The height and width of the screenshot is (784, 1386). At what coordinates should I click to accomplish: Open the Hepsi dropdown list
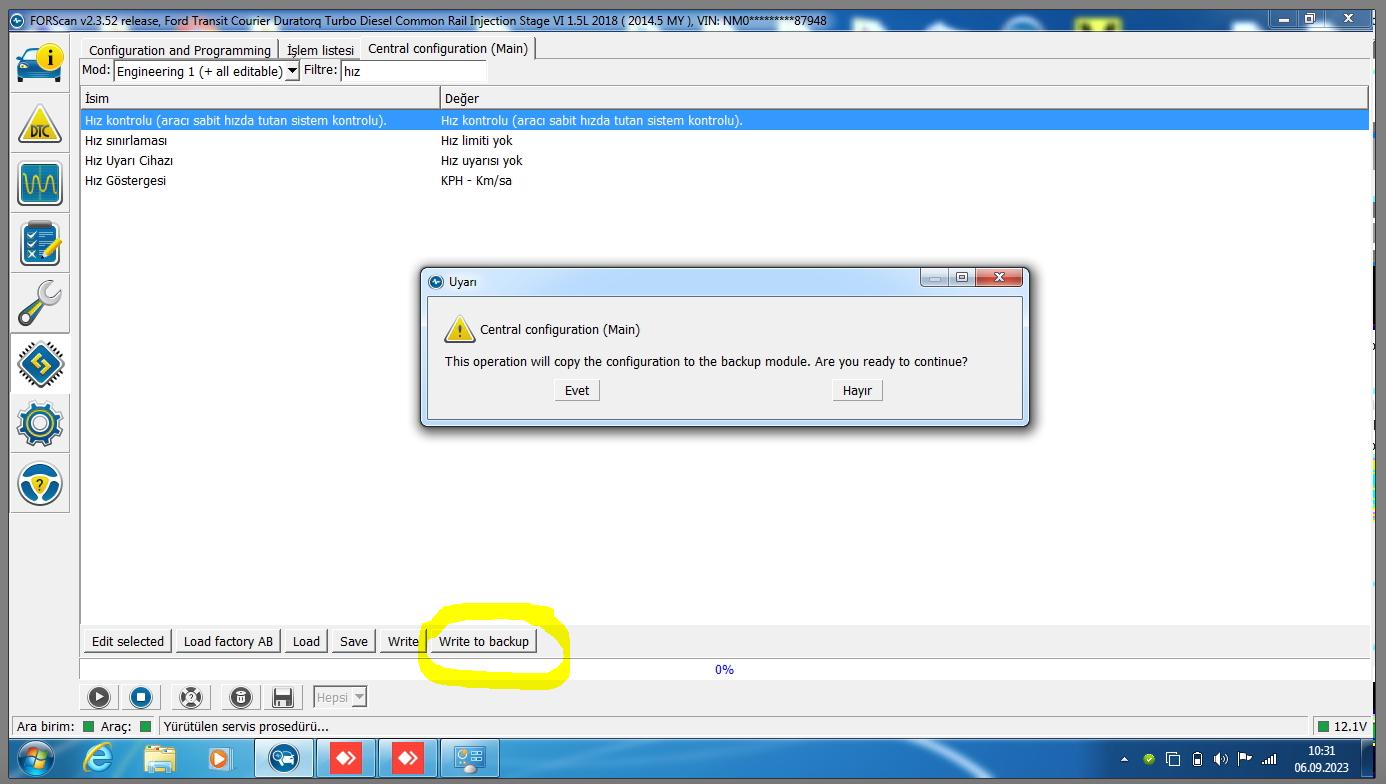pyautogui.click(x=359, y=697)
